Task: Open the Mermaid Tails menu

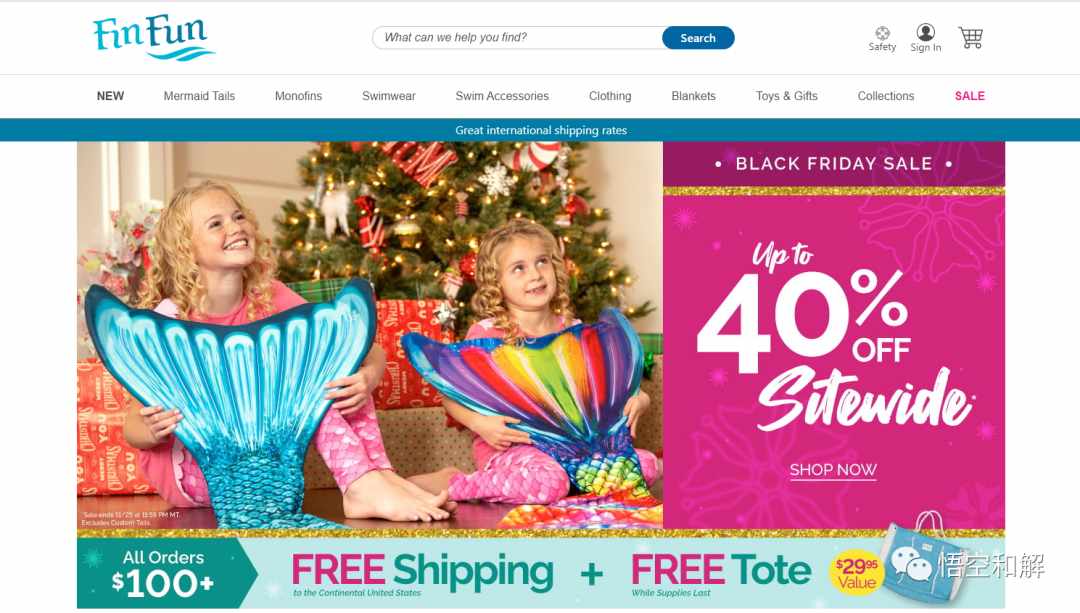Action: tap(199, 96)
